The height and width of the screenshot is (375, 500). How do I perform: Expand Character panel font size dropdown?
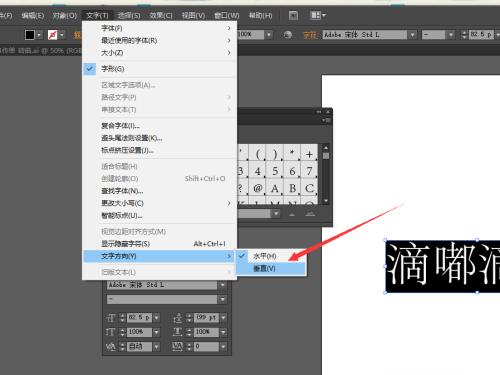click(156, 317)
